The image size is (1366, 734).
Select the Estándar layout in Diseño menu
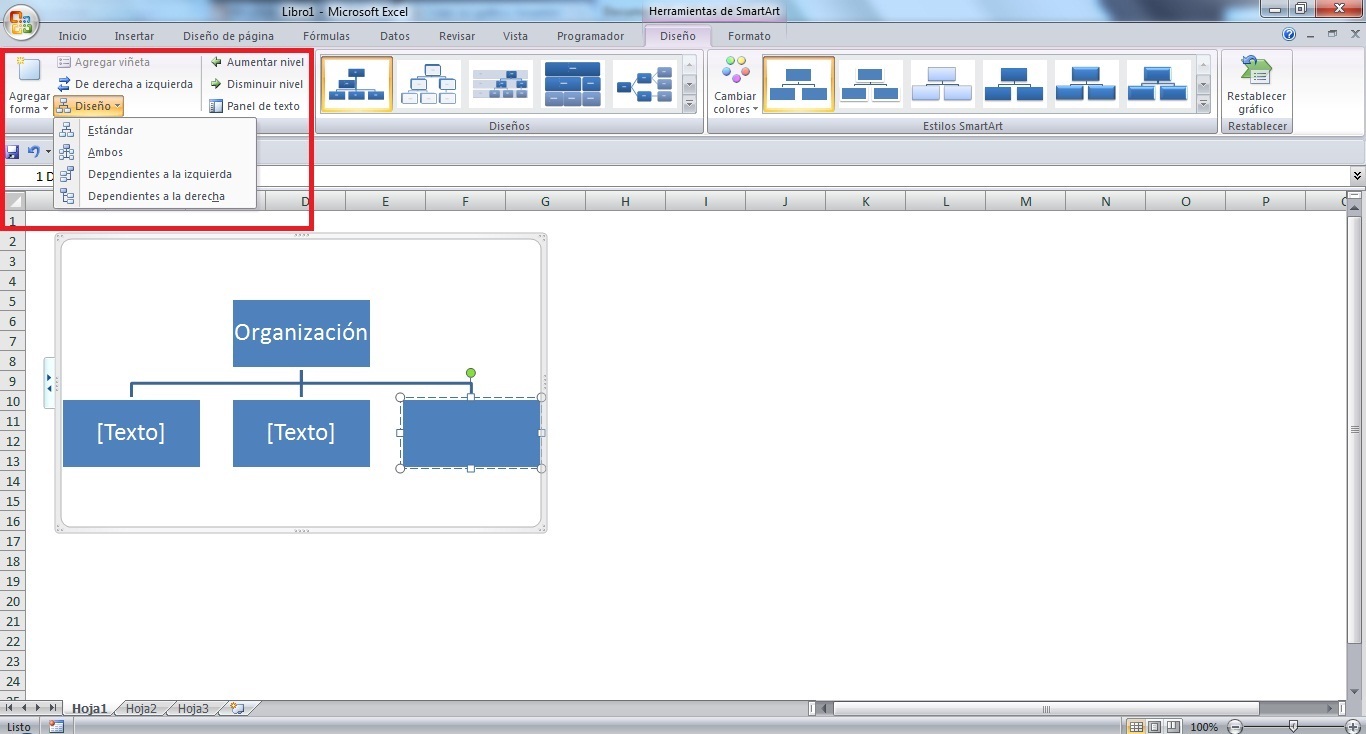tap(110, 129)
